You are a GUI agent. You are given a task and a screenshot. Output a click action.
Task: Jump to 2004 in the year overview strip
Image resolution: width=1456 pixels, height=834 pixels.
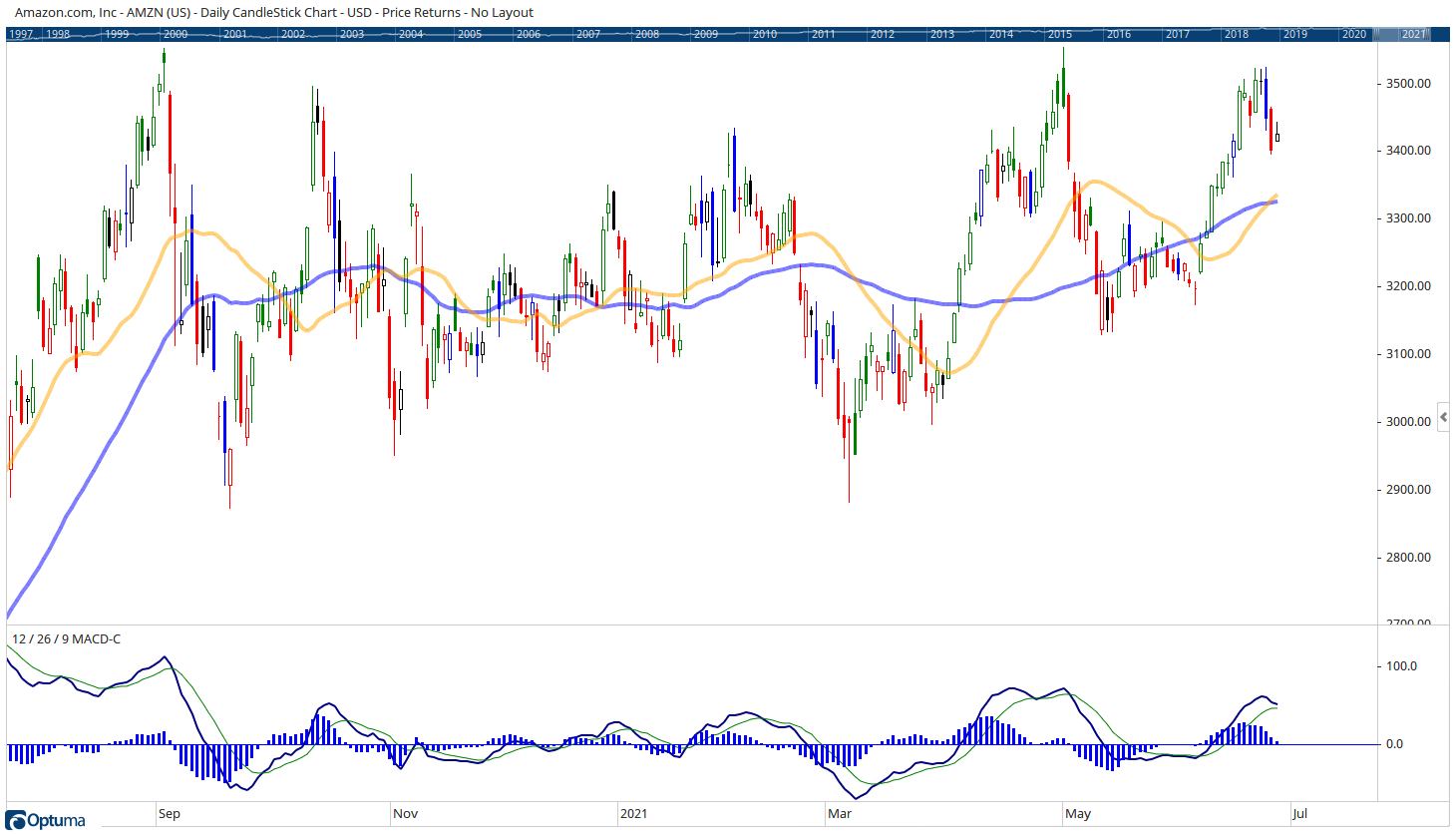(x=411, y=34)
